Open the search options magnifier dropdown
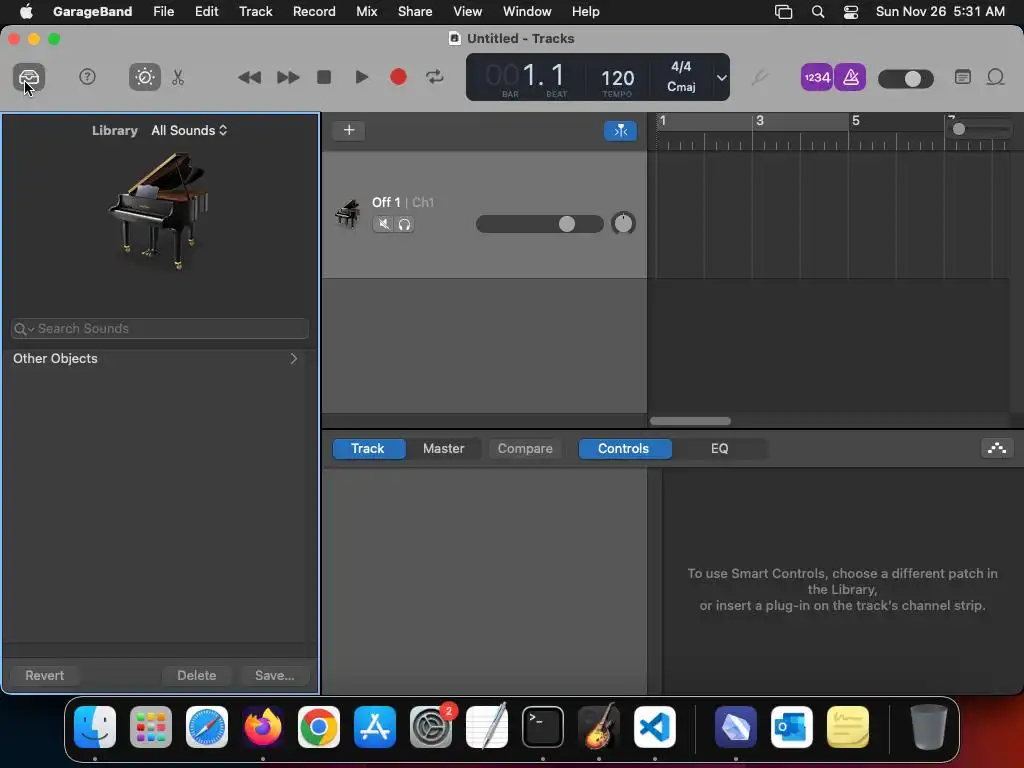Viewport: 1024px width, 768px height. 24,328
